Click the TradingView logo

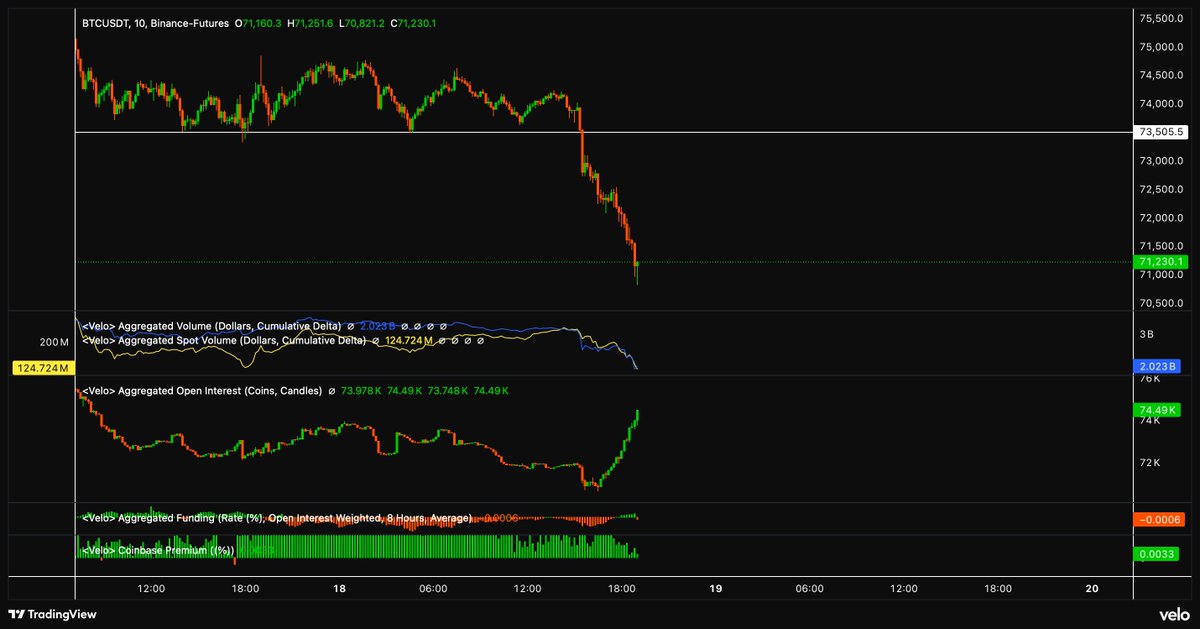[x=52, y=614]
